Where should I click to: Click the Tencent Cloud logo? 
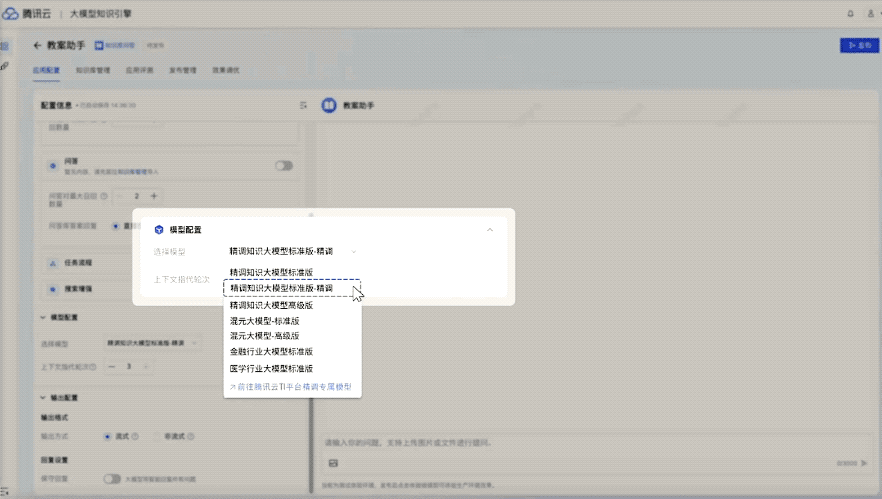[10, 14]
